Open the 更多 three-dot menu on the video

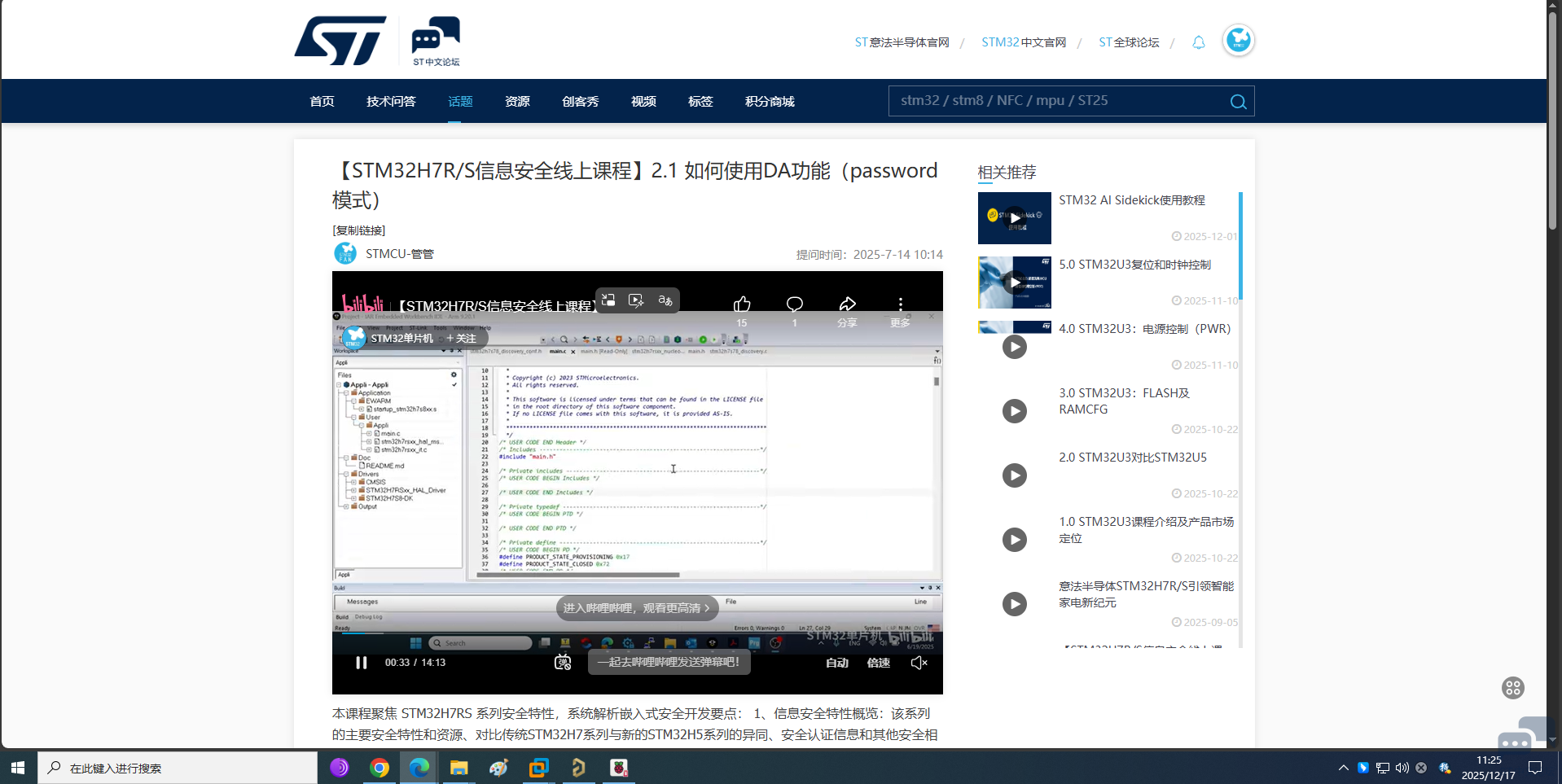pyautogui.click(x=900, y=304)
